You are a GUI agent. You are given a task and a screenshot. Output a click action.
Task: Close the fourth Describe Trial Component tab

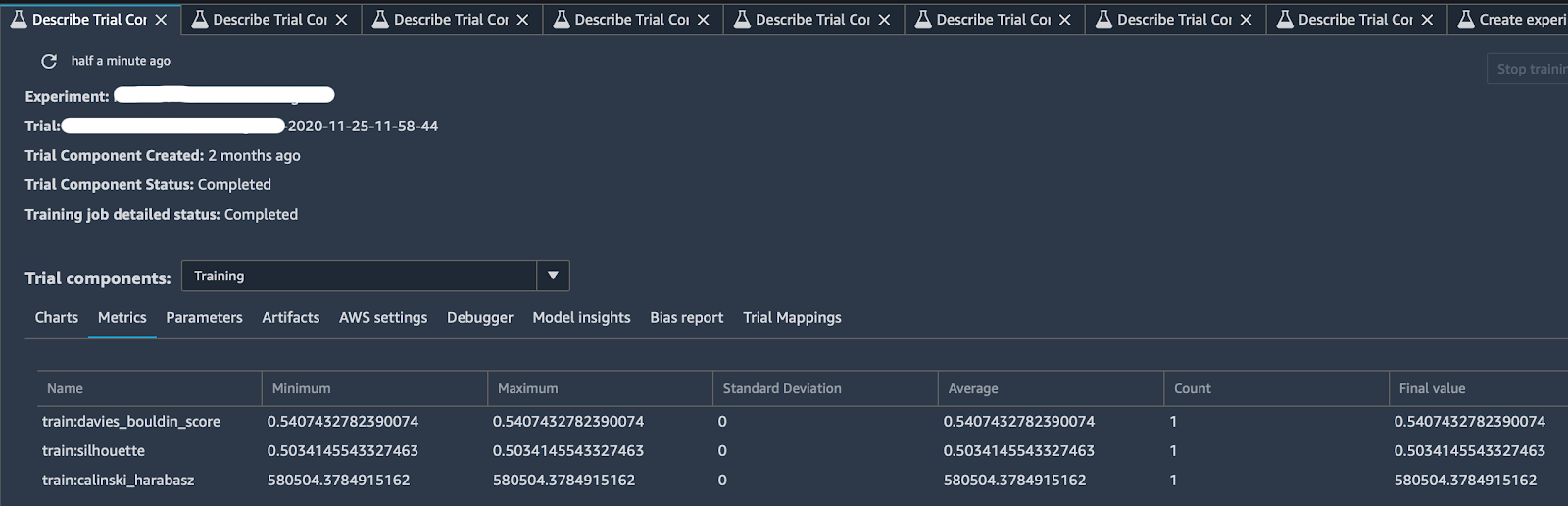[703, 20]
